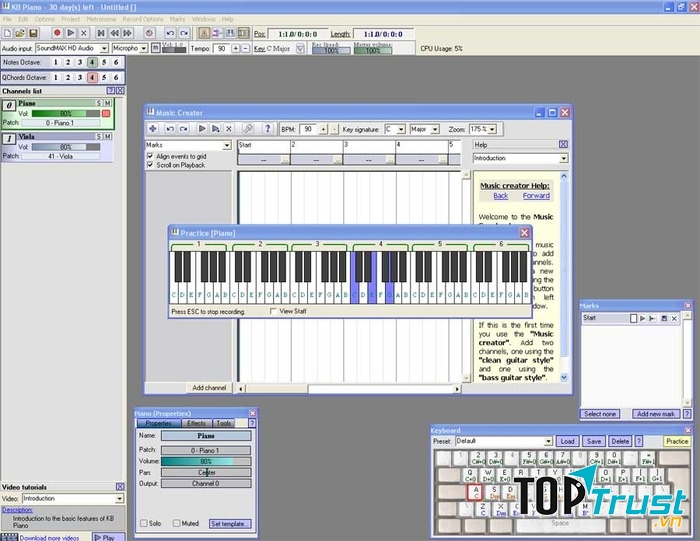Select QChords Octave 3

coord(80,77)
